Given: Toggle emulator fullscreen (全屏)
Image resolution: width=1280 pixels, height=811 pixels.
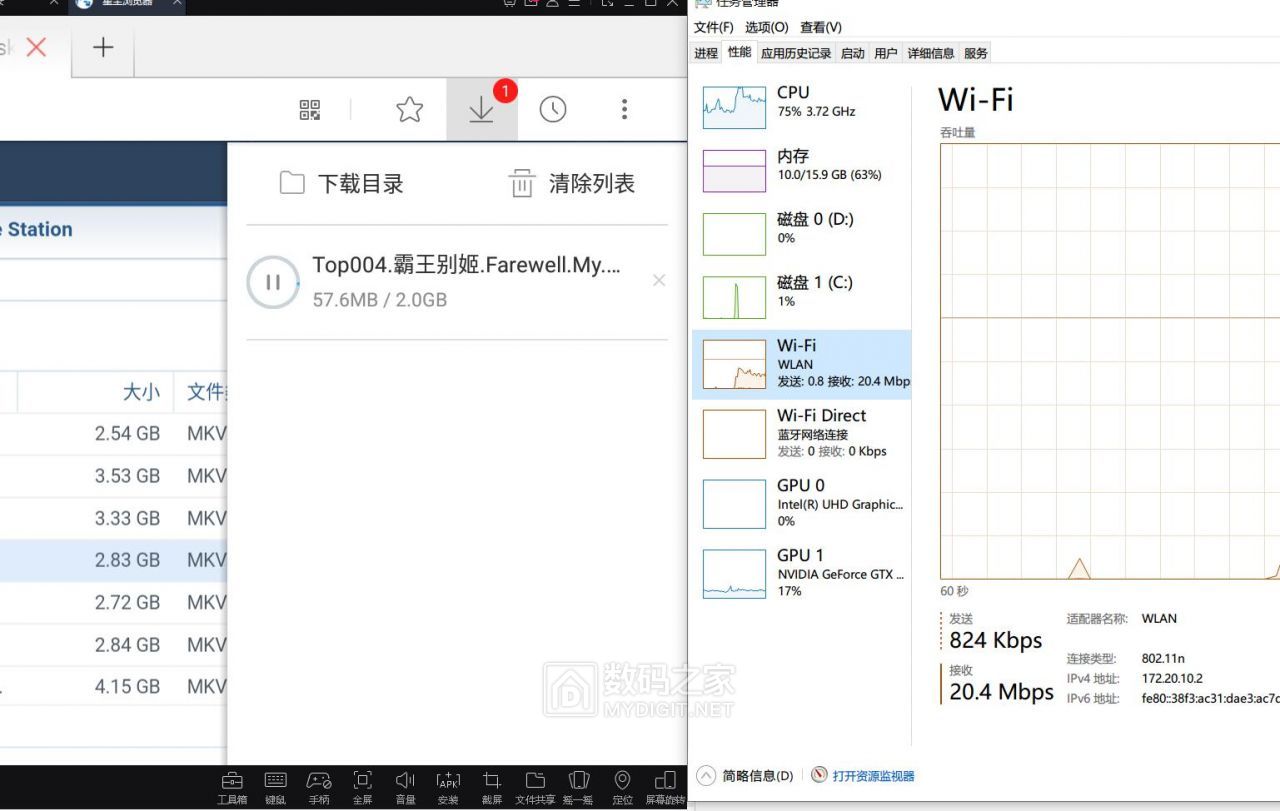Looking at the screenshot, I should pos(363,787).
